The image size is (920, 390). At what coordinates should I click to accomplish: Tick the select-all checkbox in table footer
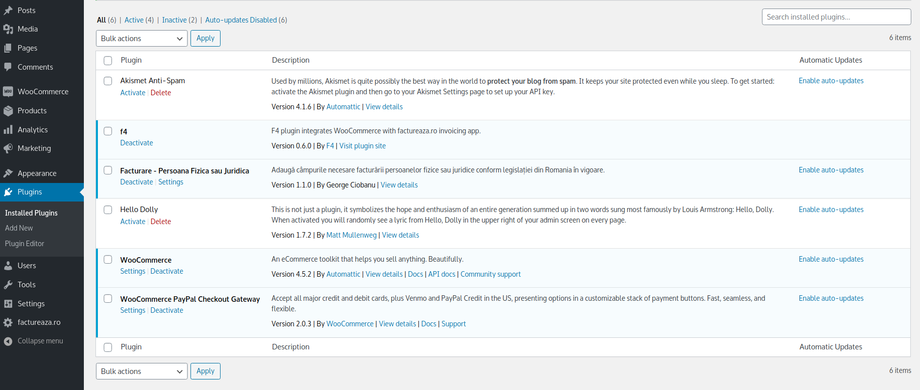pos(108,347)
